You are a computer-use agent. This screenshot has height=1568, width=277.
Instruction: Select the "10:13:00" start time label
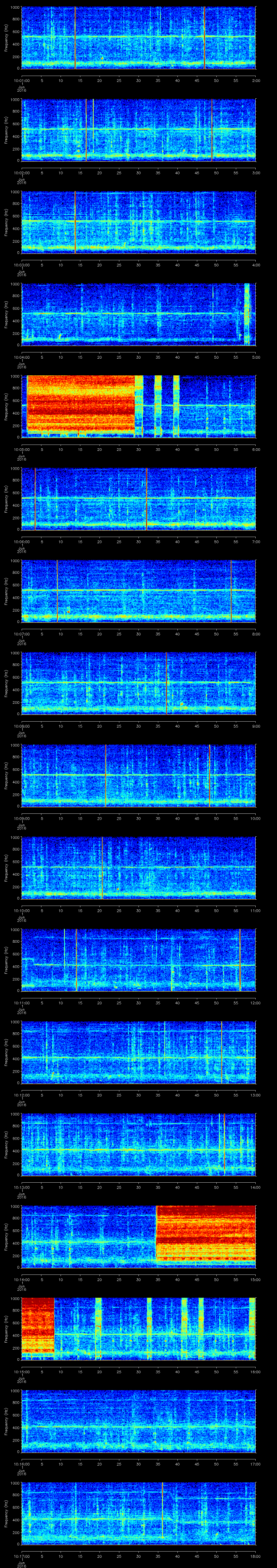[x=22, y=1187]
